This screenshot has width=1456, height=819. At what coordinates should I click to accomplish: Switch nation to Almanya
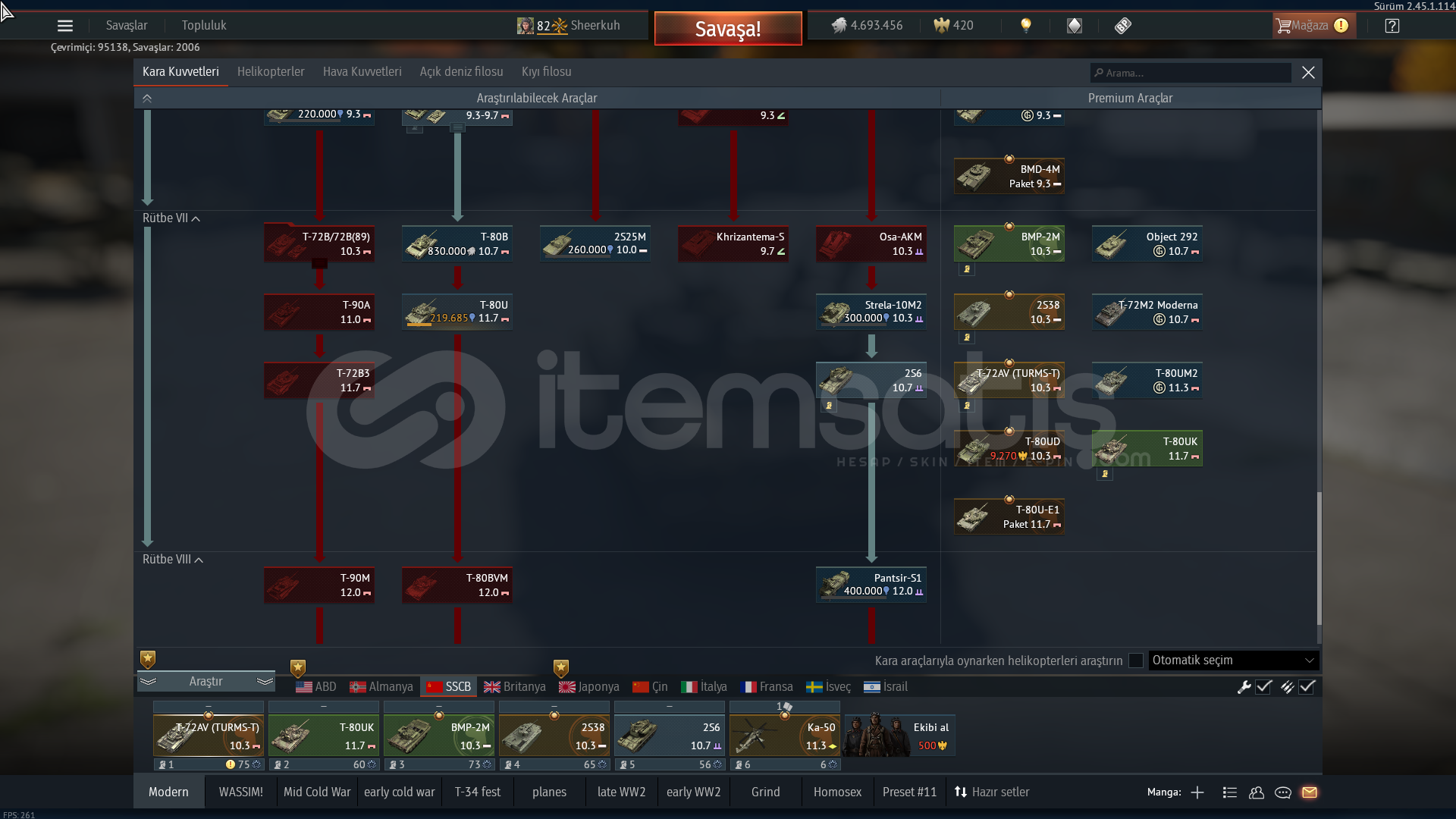coord(381,686)
